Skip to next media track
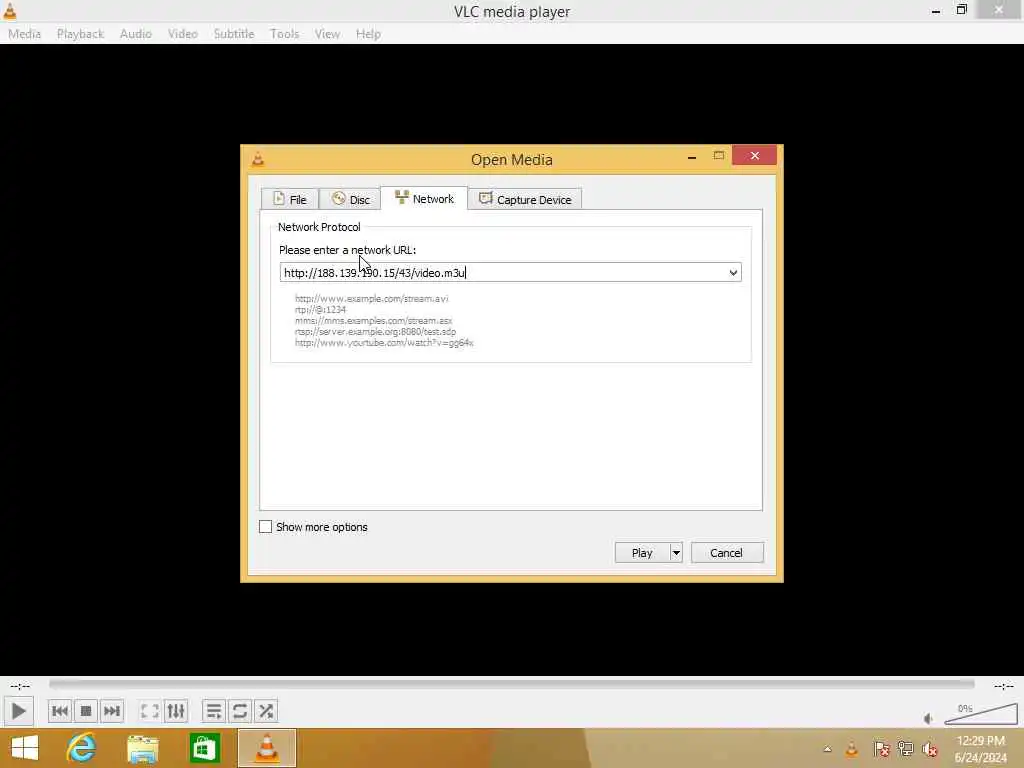Image resolution: width=1024 pixels, height=768 pixels. [x=112, y=711]
